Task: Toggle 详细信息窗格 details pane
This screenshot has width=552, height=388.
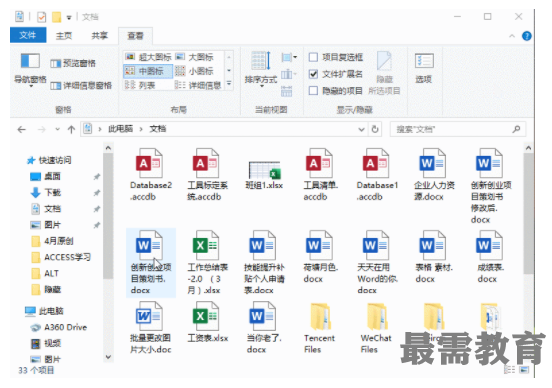Action: [81, 86]
